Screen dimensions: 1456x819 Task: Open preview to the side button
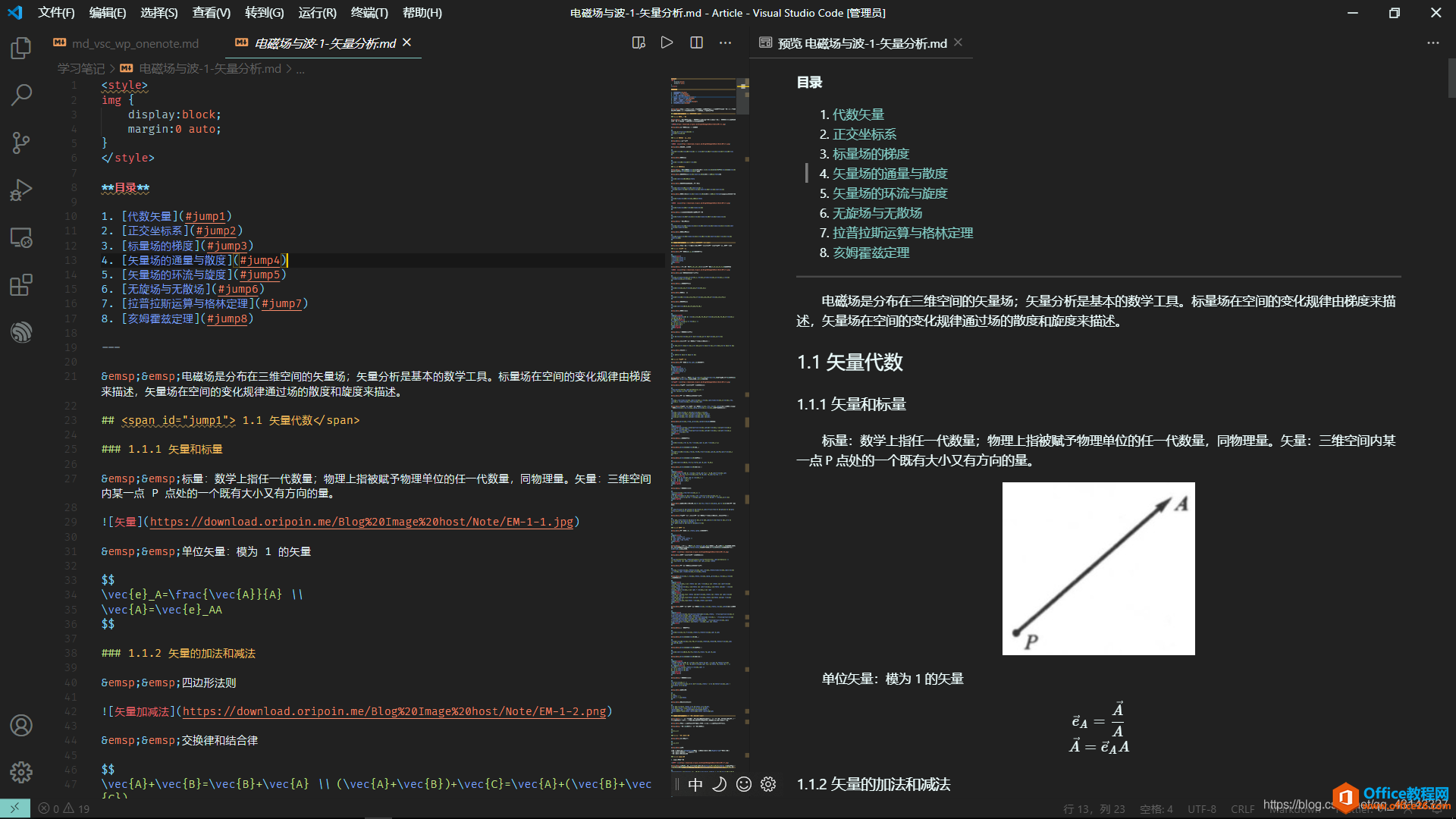coord(639,42)
